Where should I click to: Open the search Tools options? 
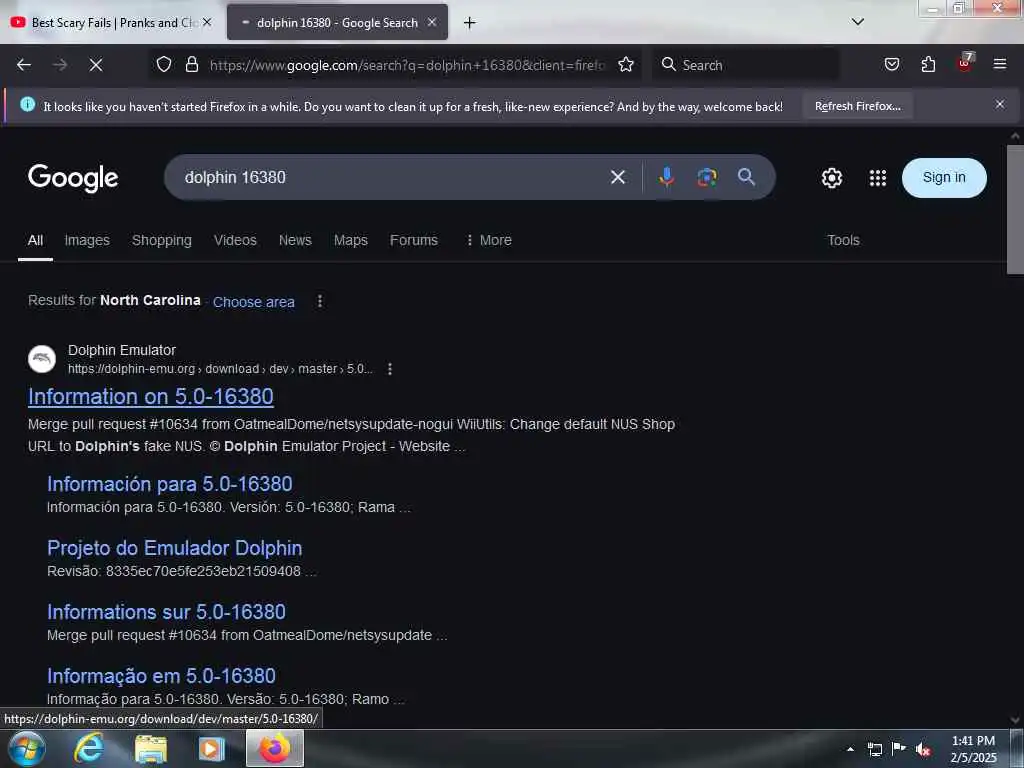[843, 240]
